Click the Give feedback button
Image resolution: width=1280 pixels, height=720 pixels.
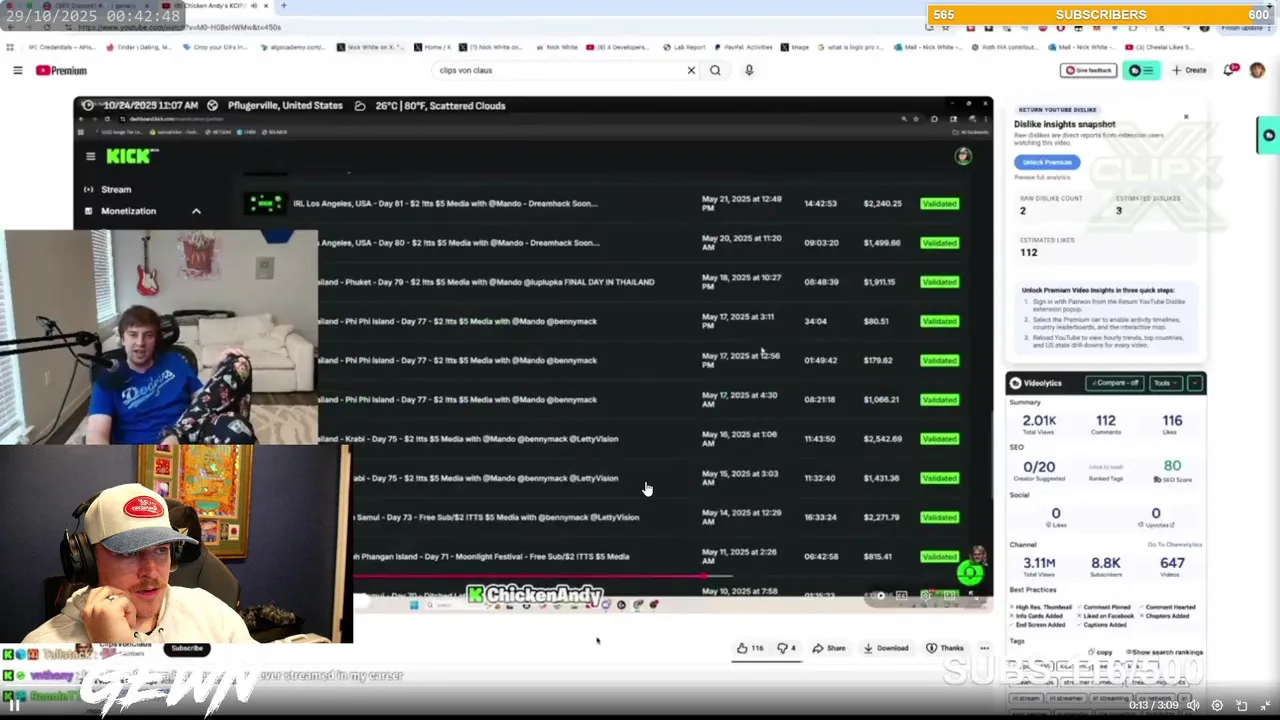1089,70
